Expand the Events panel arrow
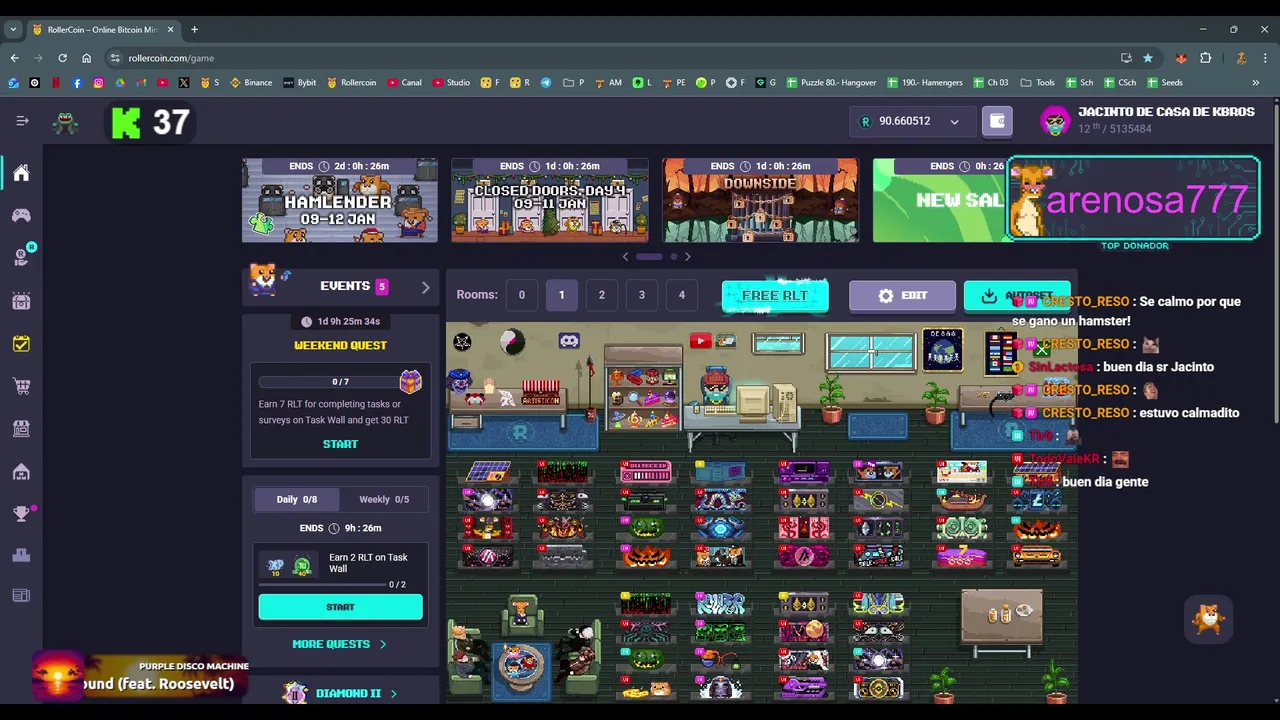 point(425,287)
